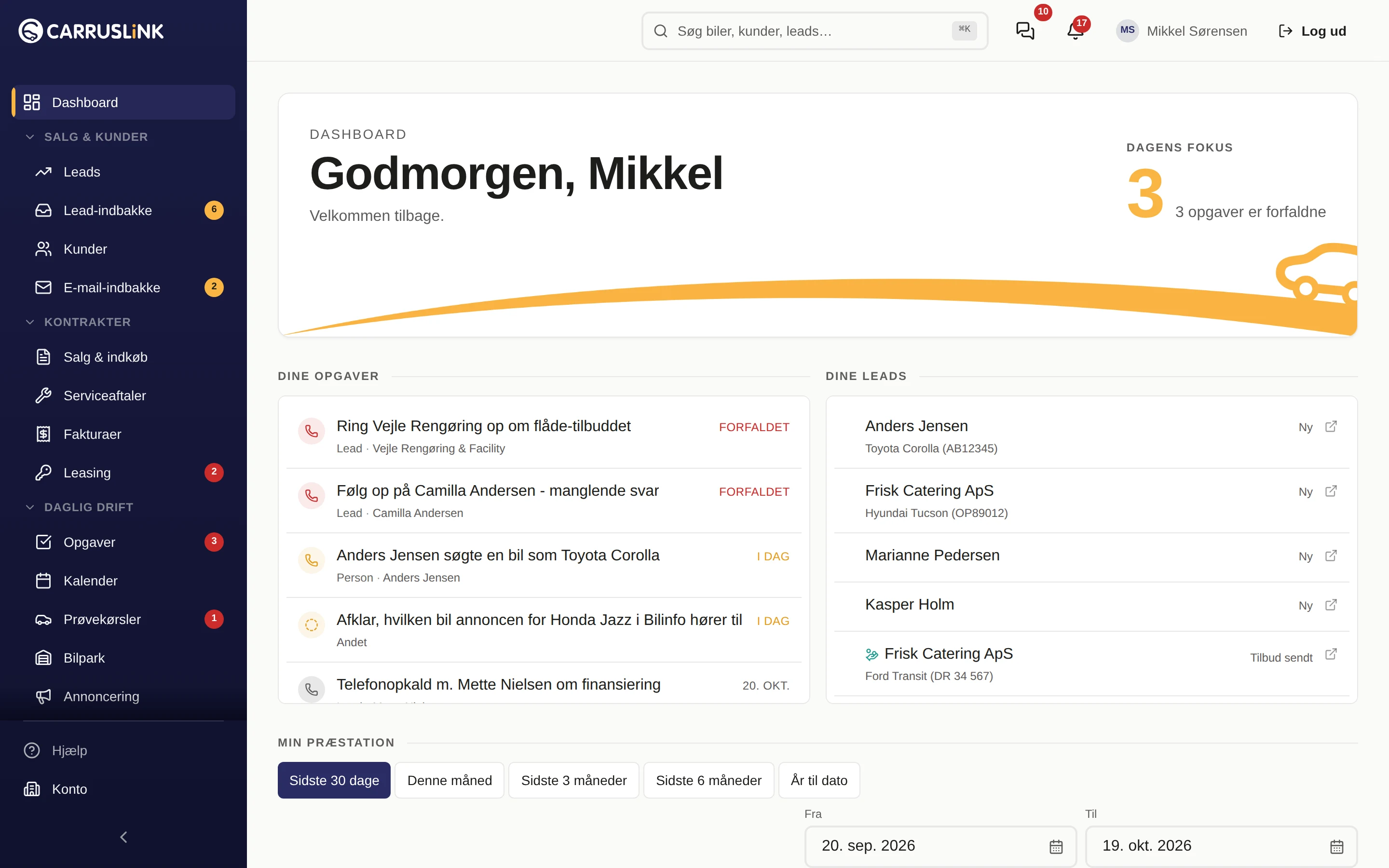Click the Til date field
The image size is (1389, 868).
click(x=1221, y=846)
